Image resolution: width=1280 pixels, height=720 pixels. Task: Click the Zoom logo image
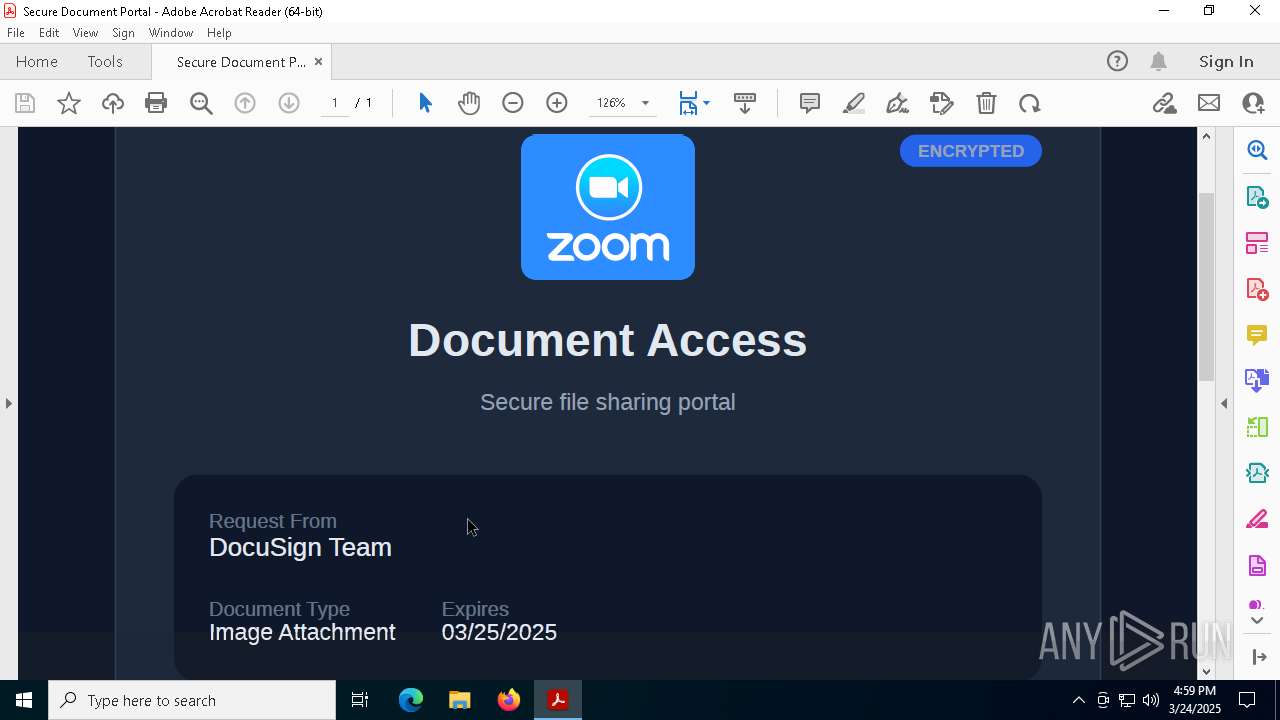[608, 207]
